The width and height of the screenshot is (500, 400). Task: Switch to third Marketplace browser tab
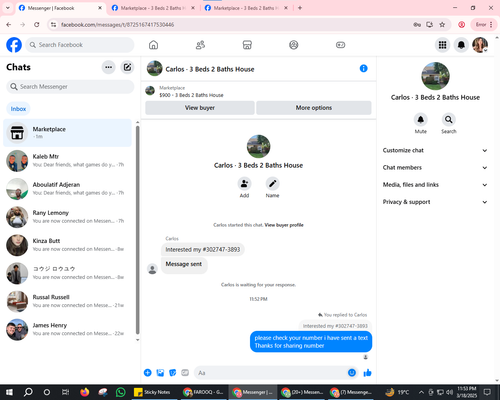click(246, 8)
